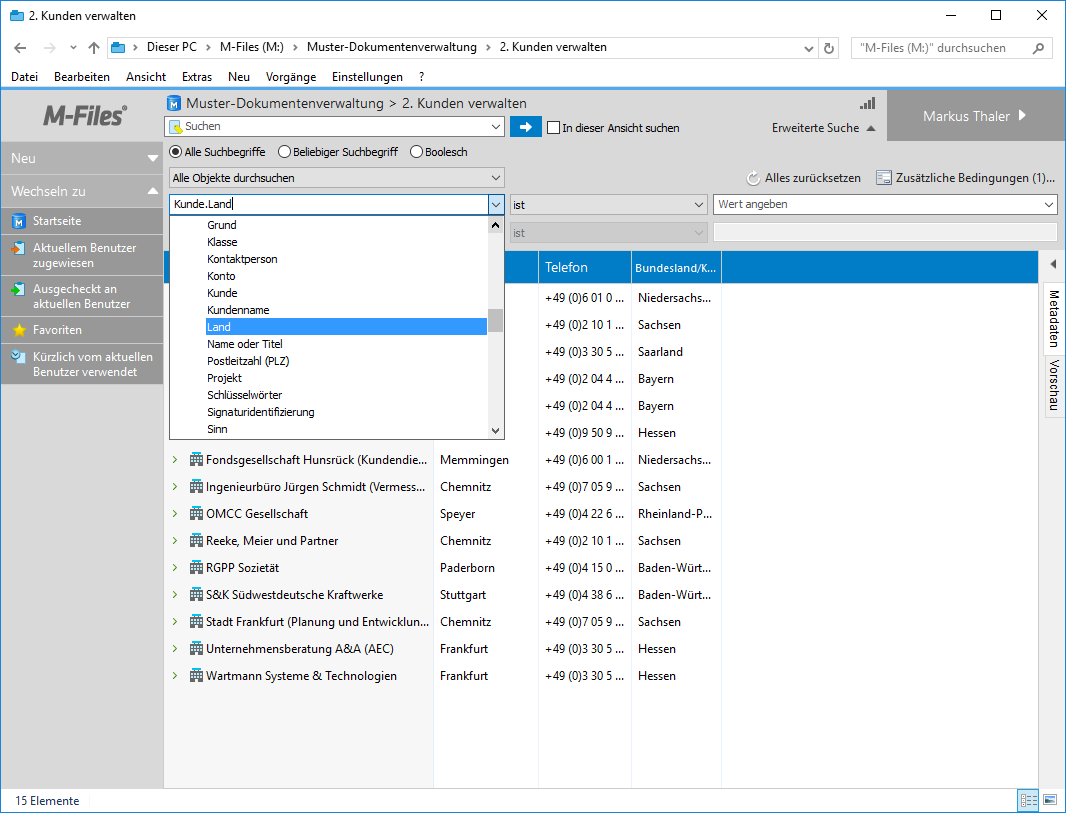Collapse the Erweiterte Suche panel

click(x=823, y=128)
